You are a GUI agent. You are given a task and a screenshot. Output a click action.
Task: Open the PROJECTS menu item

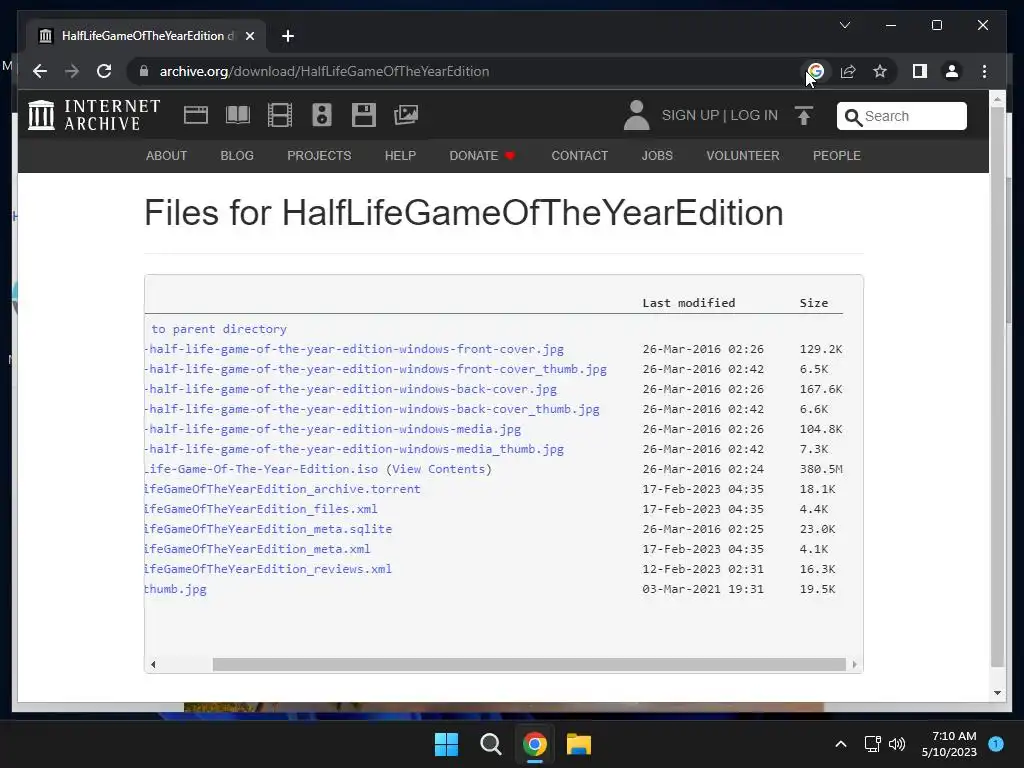[x=319, y=155]
